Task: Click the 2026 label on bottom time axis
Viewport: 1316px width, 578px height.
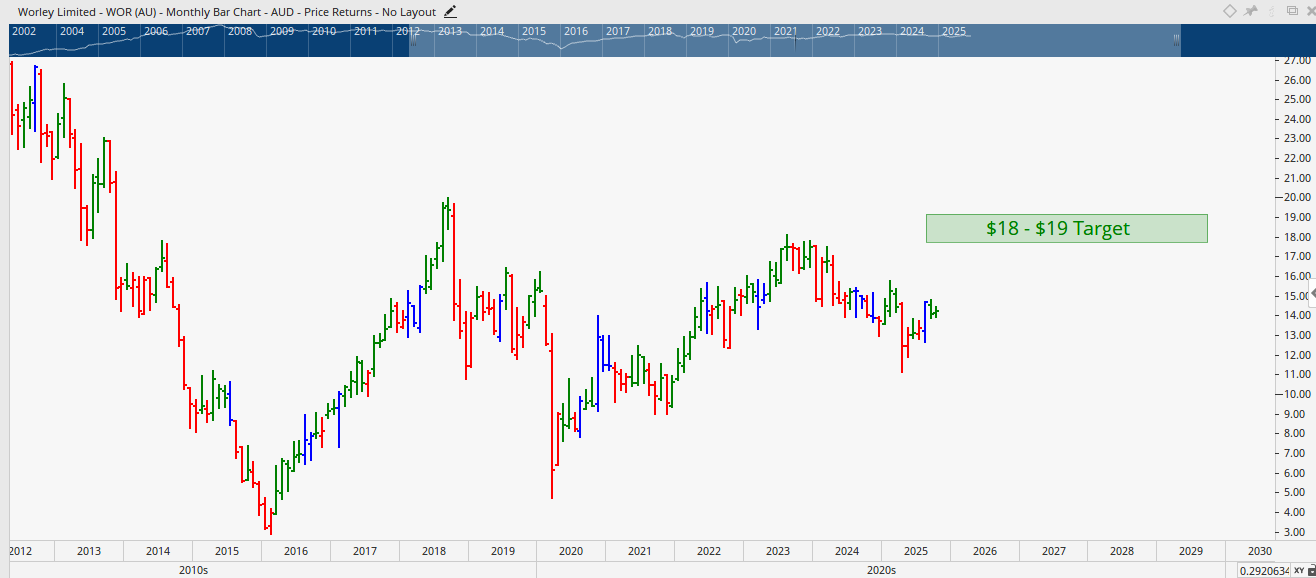Action: [985, 551]
